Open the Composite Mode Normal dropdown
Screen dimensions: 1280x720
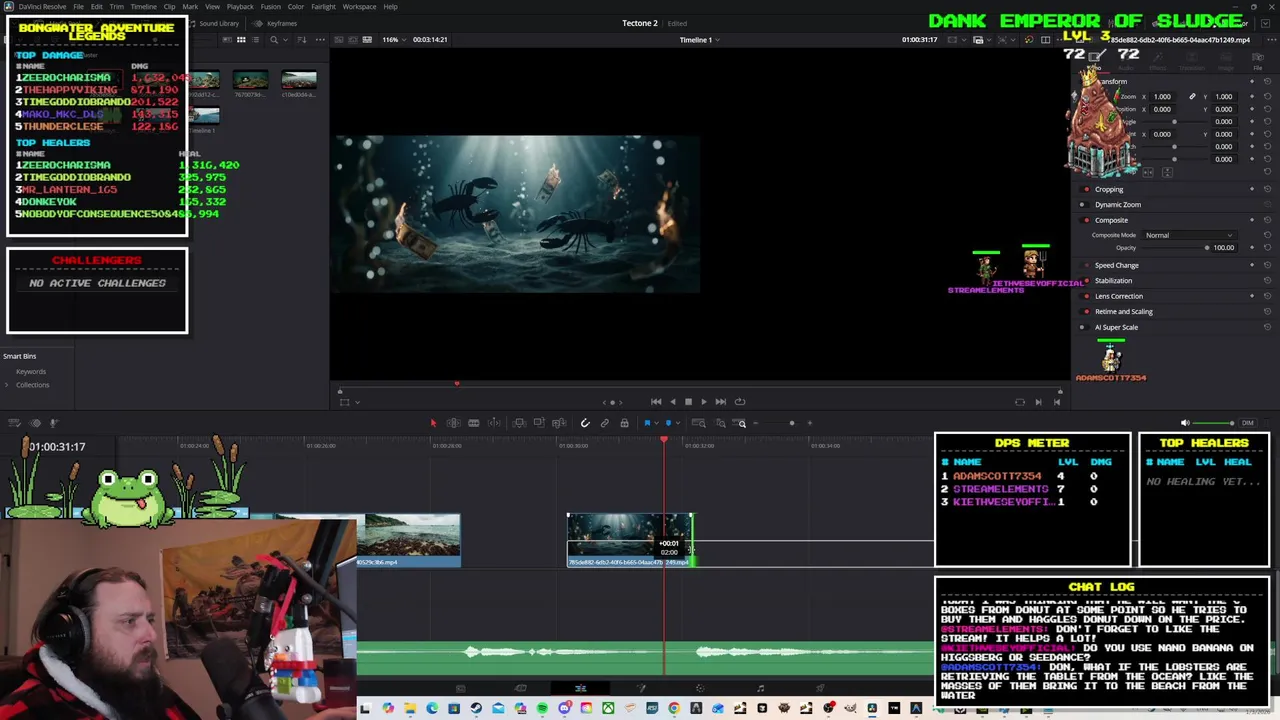point(1190,235)
